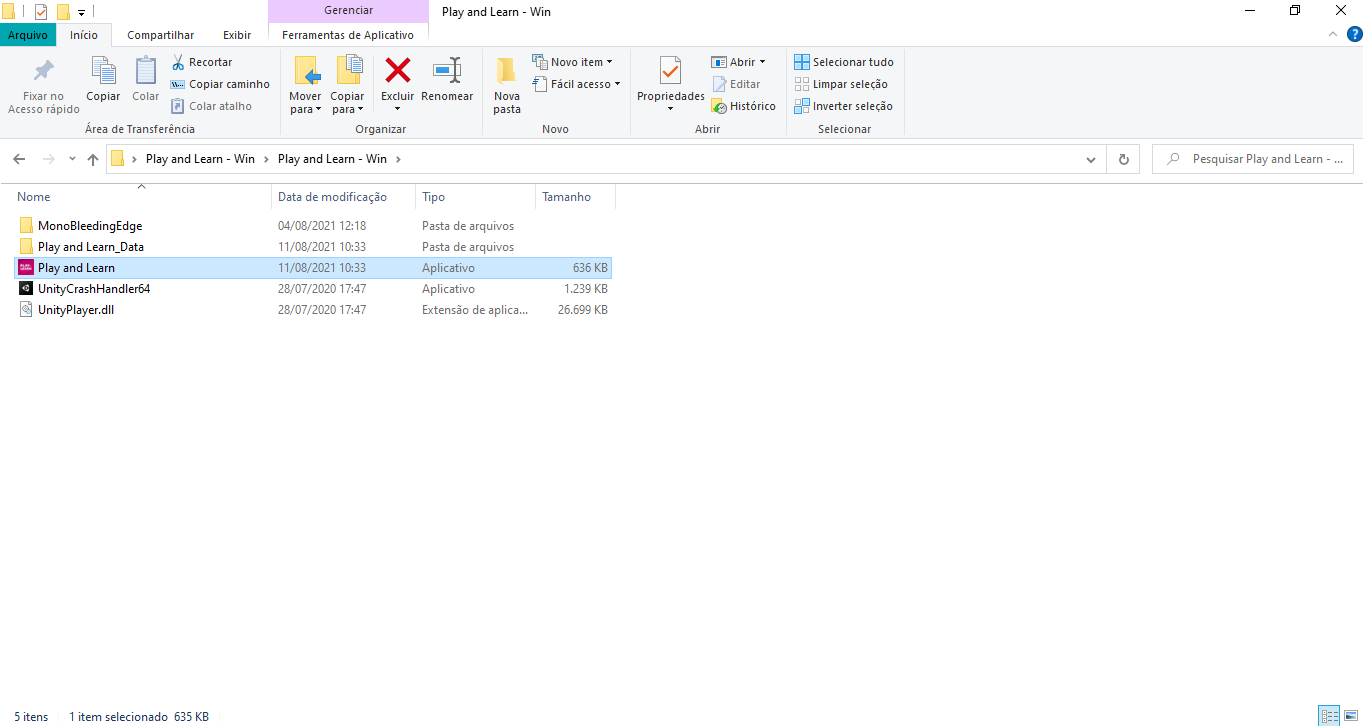Click Properties icon in quick access toolbar

pos(40,12)
